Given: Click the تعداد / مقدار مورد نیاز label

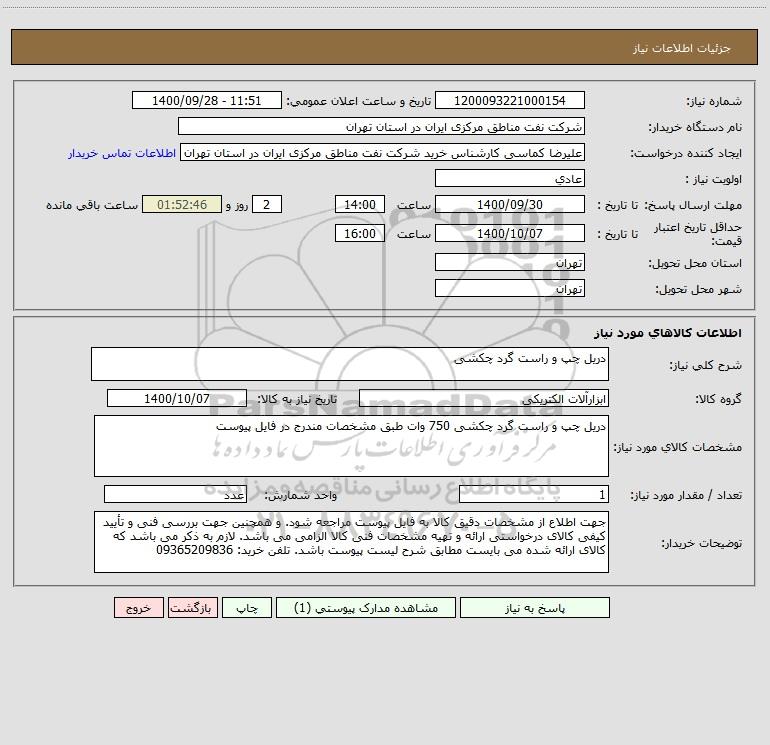Looking at the screenshot, I should 686,496.
